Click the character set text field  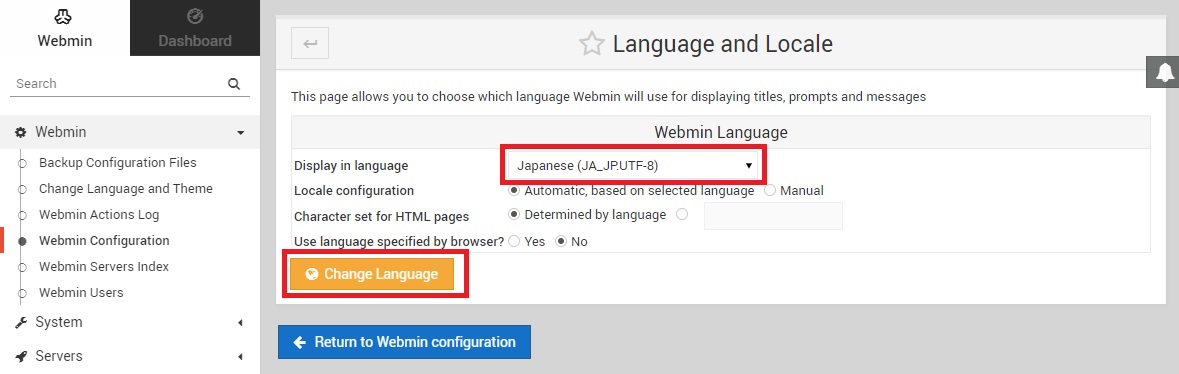(x=773, y=216)
